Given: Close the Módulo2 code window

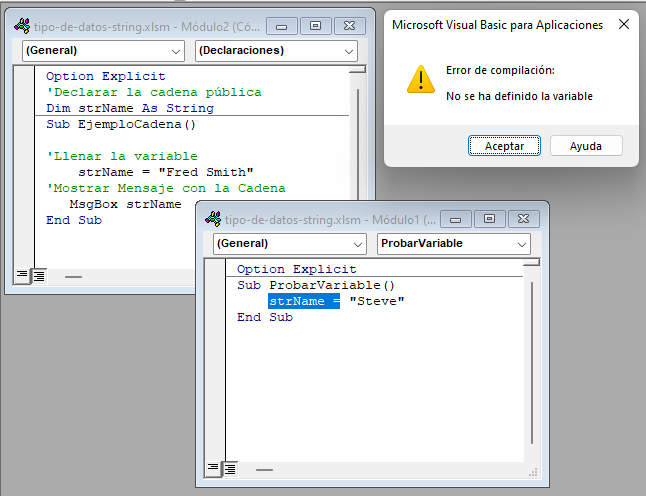Looking at the screenshot, I should tap(349, 26).
